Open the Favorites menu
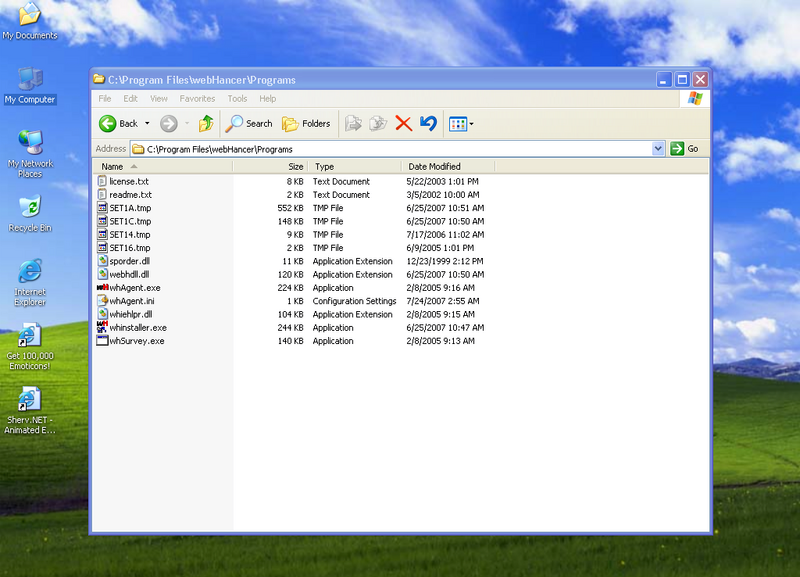 [197, 98]
